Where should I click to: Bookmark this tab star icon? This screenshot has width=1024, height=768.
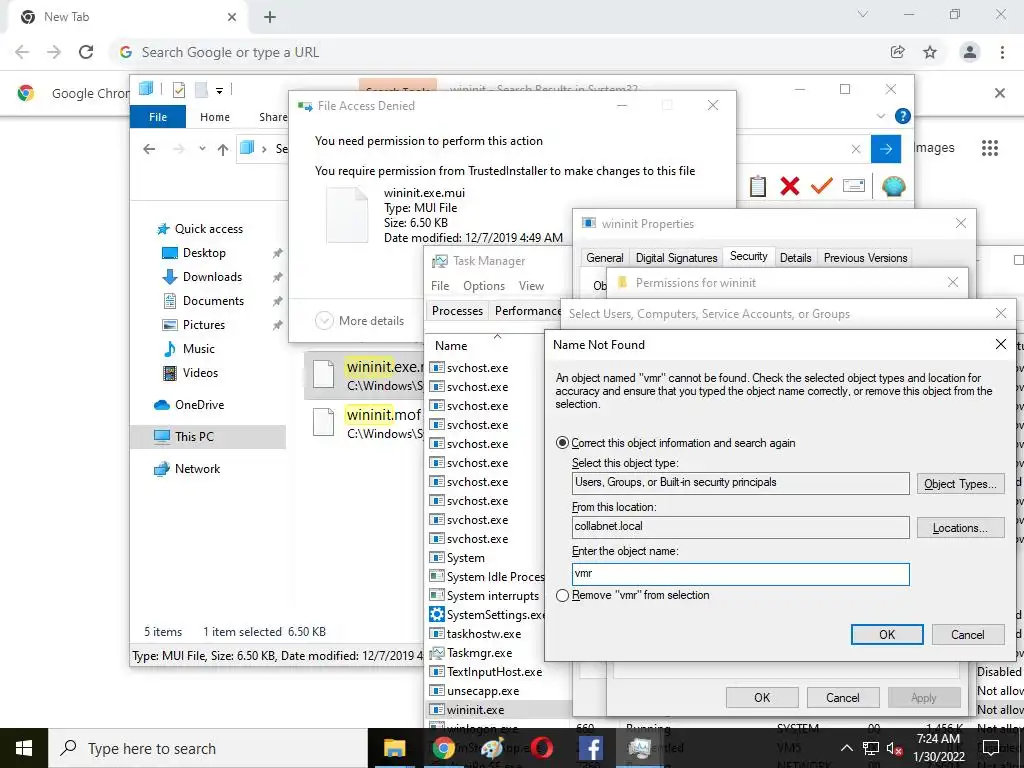930,52
